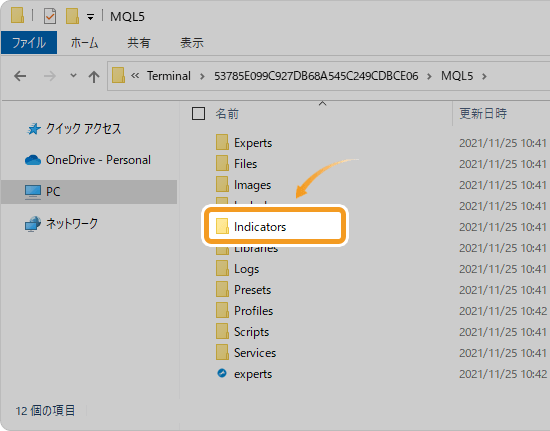
Task: Click the Profiles date 2021/11/25 10:42
Action: 503,311
